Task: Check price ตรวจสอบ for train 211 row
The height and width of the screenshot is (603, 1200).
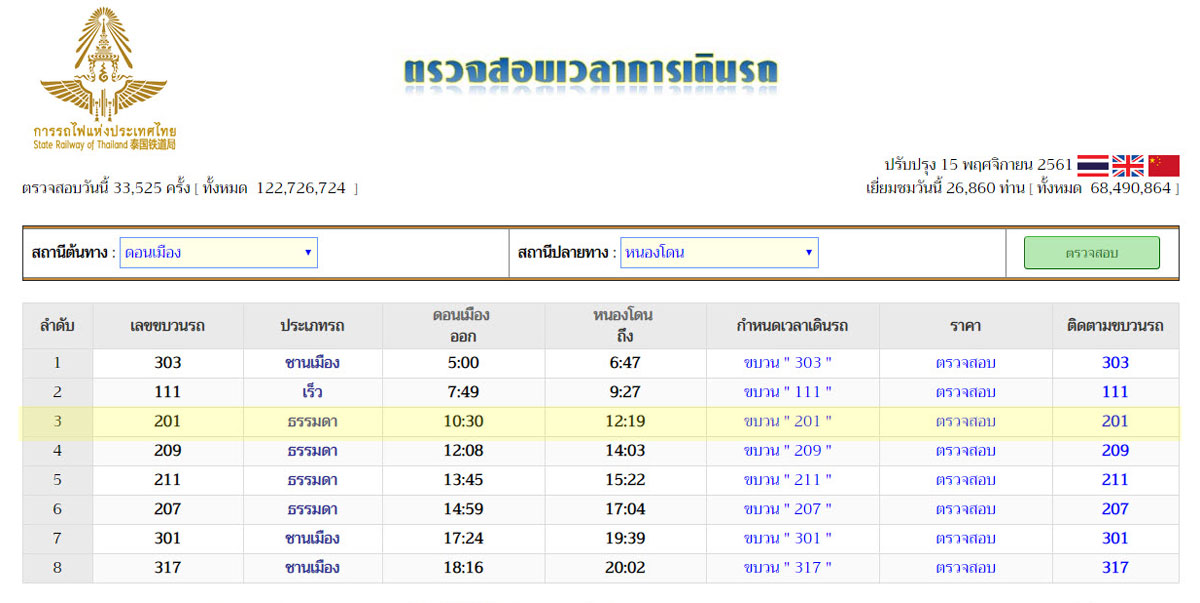Action: pos(966,480)
